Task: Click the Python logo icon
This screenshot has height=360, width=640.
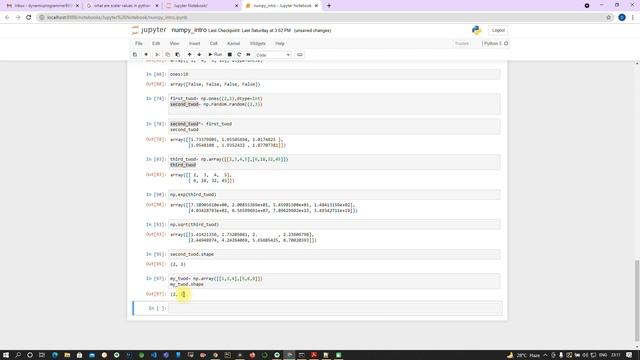Action: 476,30
